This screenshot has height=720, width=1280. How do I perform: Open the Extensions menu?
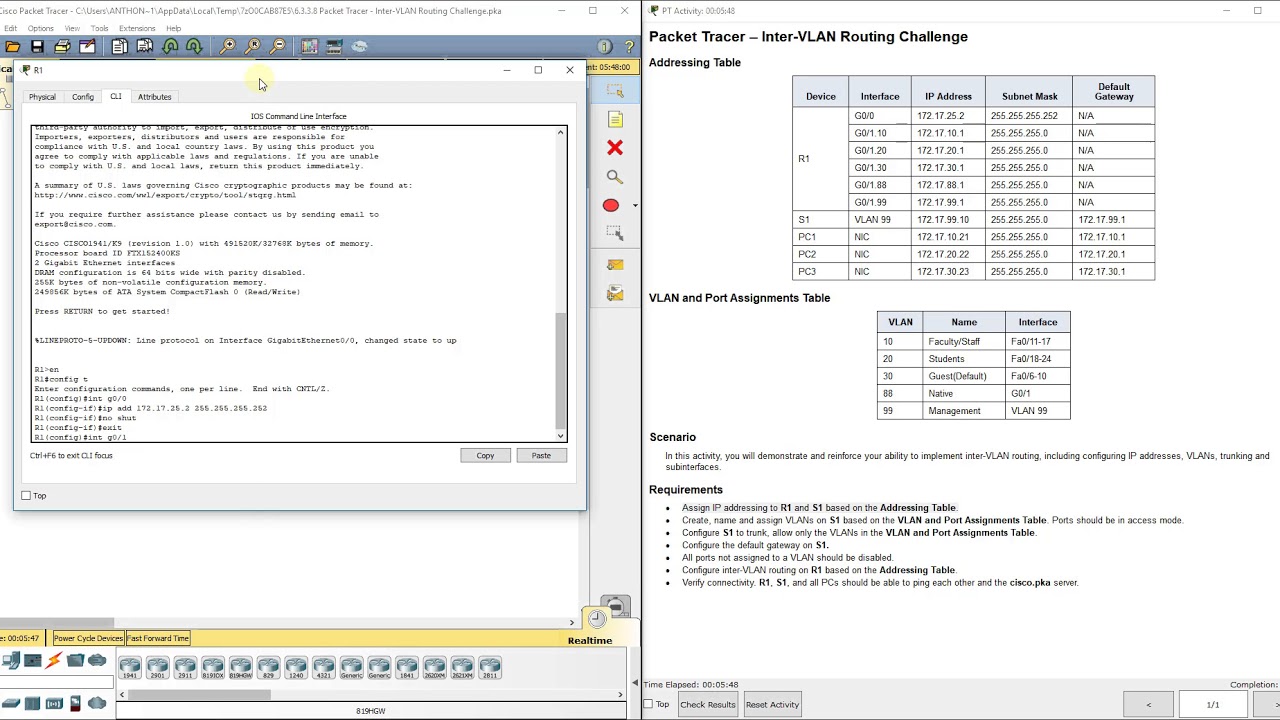137,28
